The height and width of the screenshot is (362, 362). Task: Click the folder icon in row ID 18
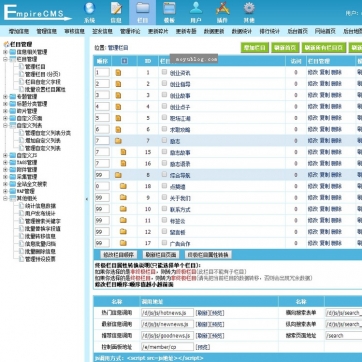pos(123,186)
